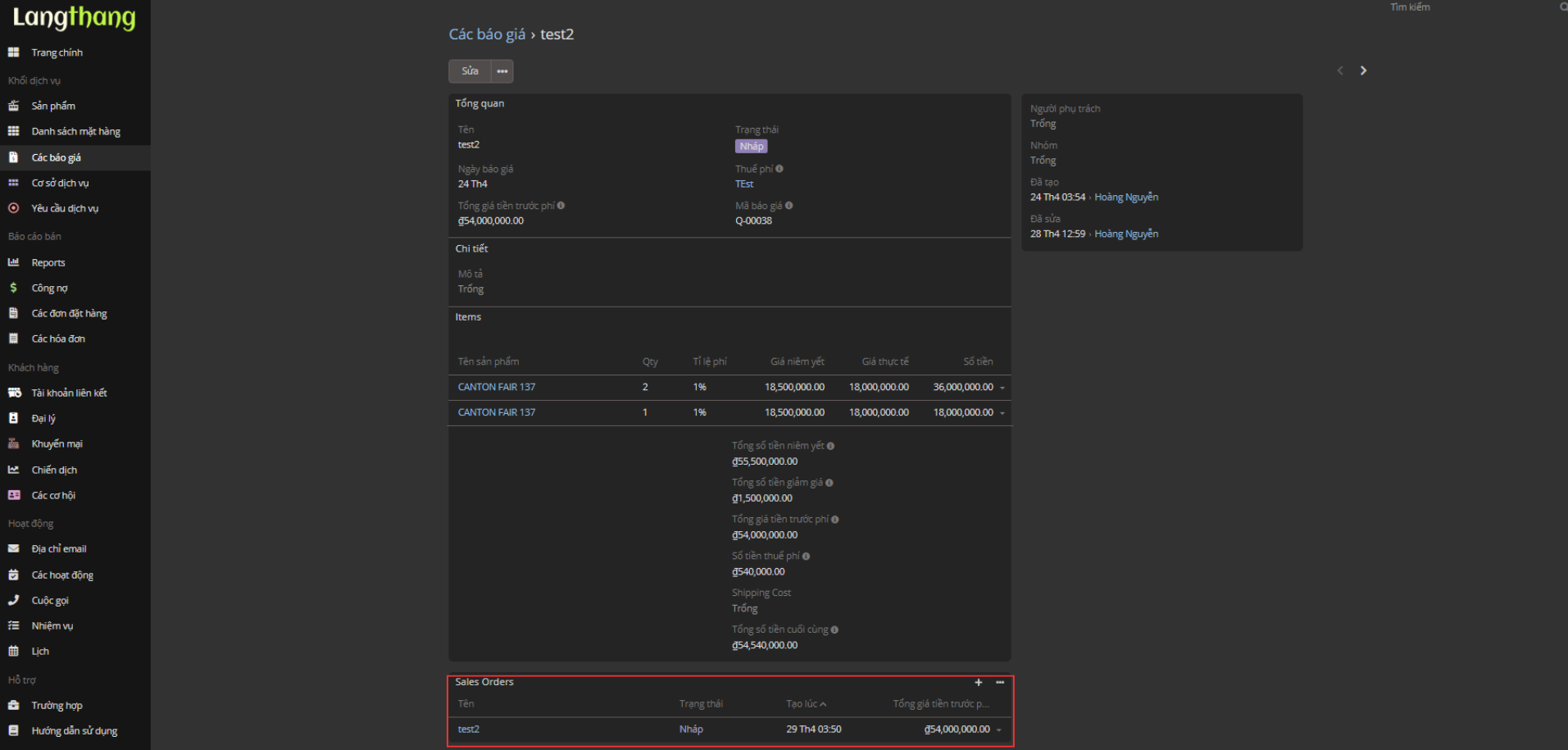Open Sản phẩm in the sidebar
The width and height of the screenshot is (1568, 750).
coord(53,106)
